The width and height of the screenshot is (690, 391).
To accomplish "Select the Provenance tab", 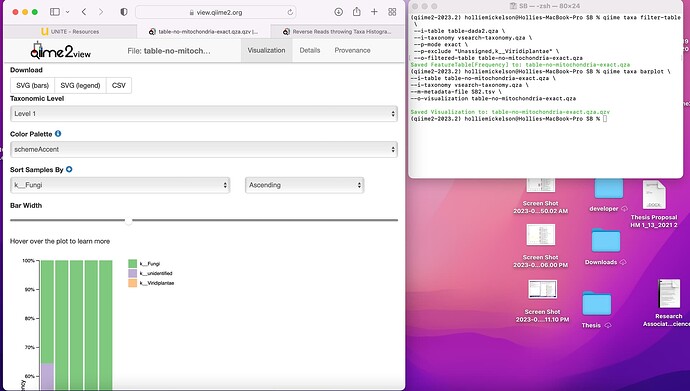I will 352,51.
